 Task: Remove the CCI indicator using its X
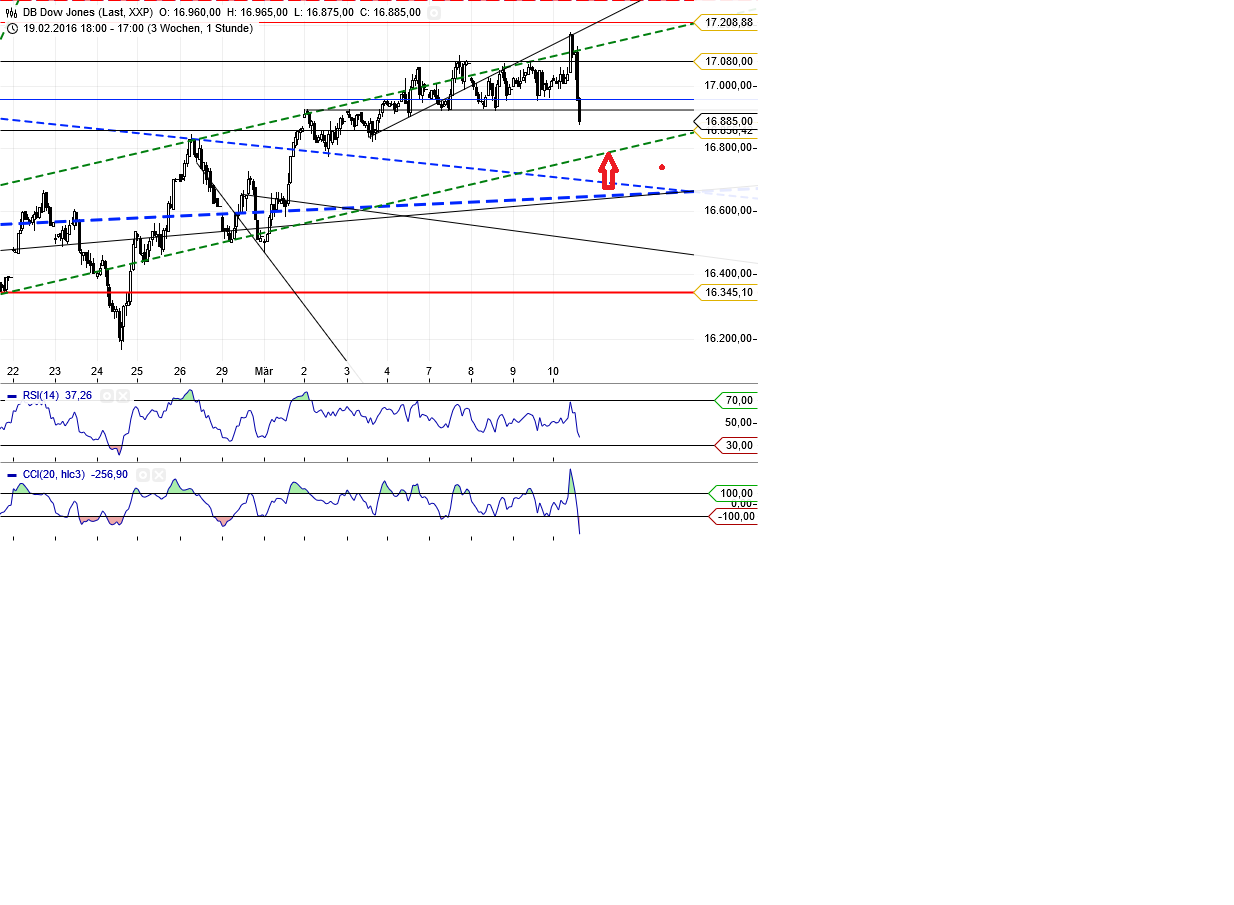[x=159, y=475]
